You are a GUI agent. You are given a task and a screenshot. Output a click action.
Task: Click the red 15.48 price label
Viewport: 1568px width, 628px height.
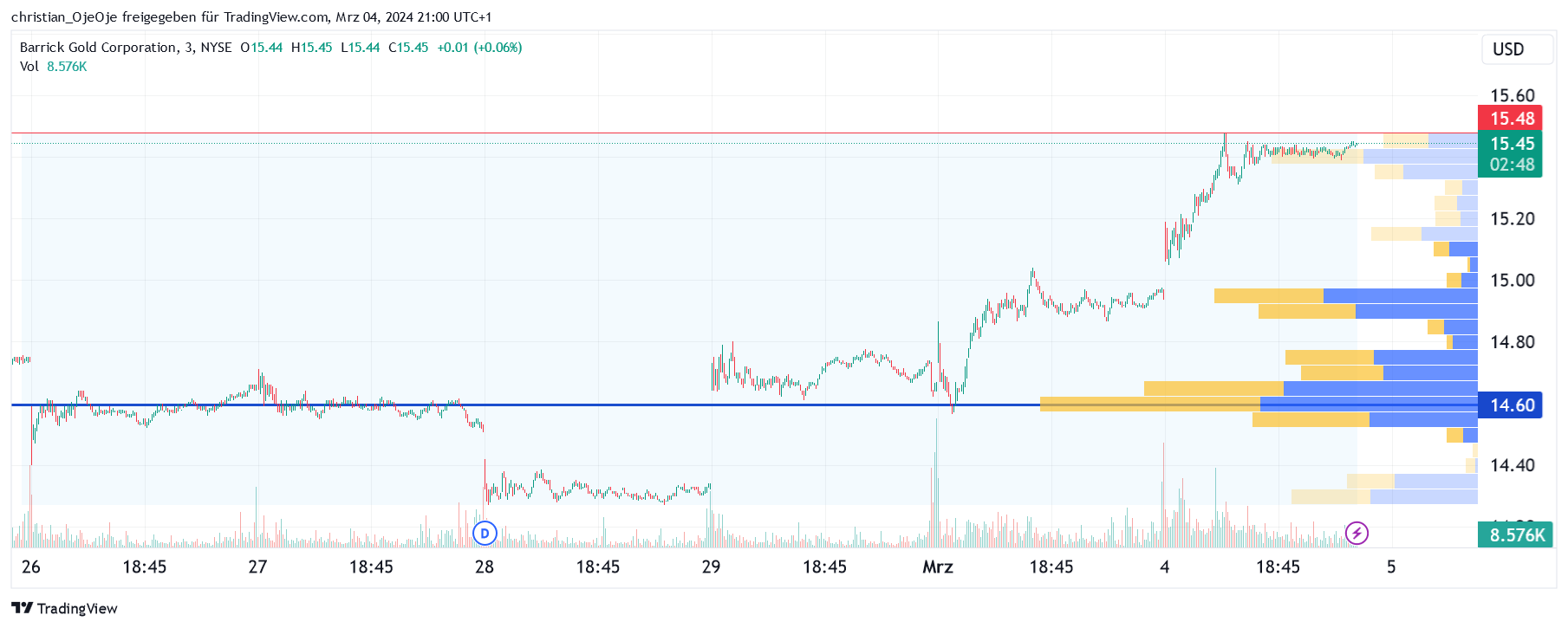click(x=1511, y=118)
